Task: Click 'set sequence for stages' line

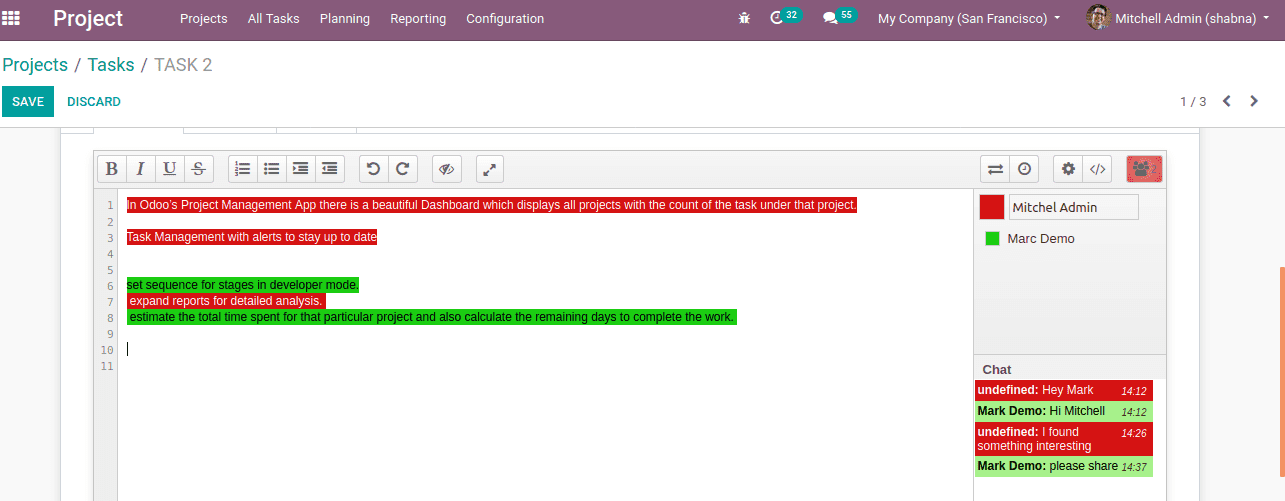Action: [243, 285]
